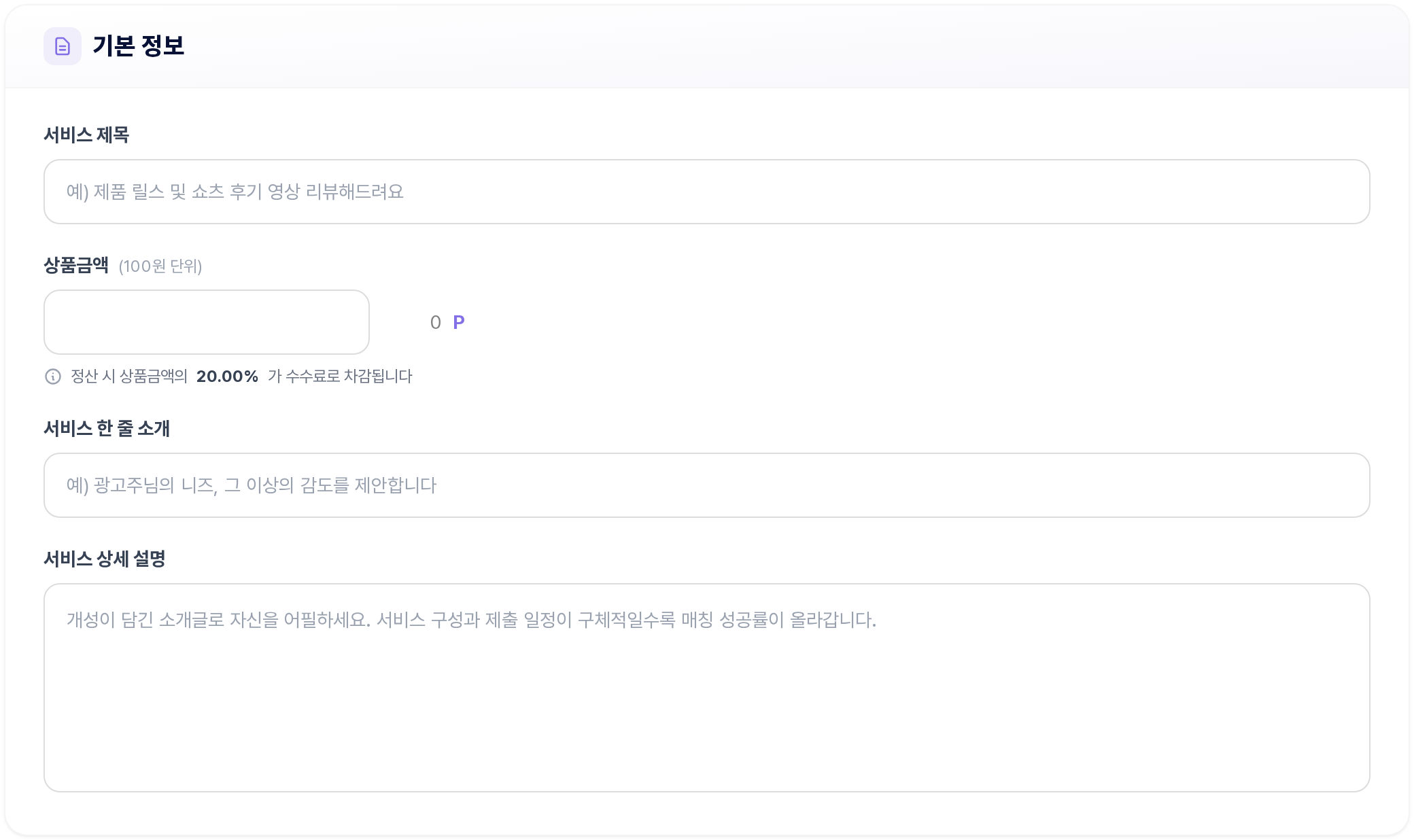
Task: Click the 상품금액 amount input box
Action: click(207, 322)
